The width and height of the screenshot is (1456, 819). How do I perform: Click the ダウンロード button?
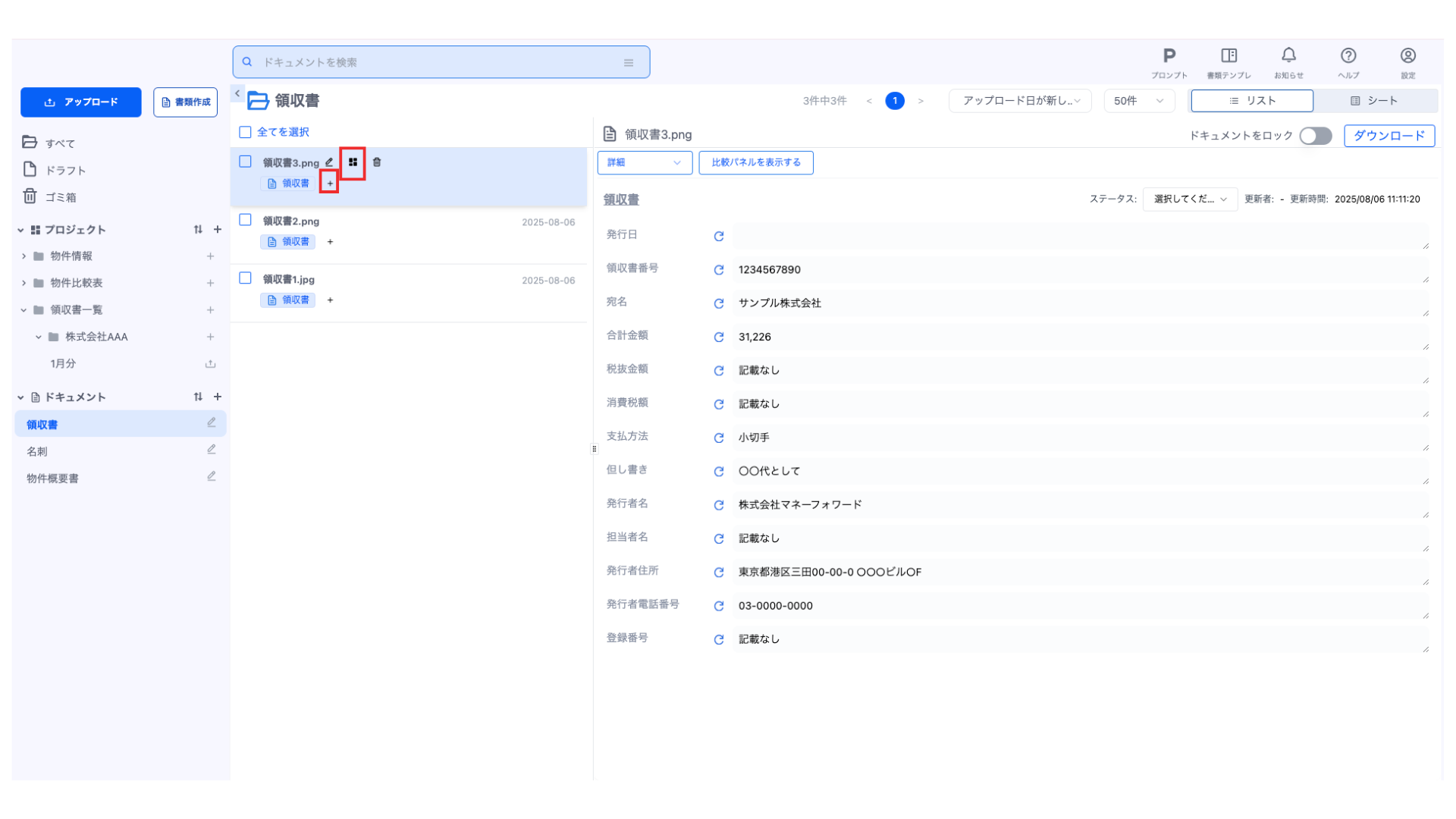click(1389, 136)
